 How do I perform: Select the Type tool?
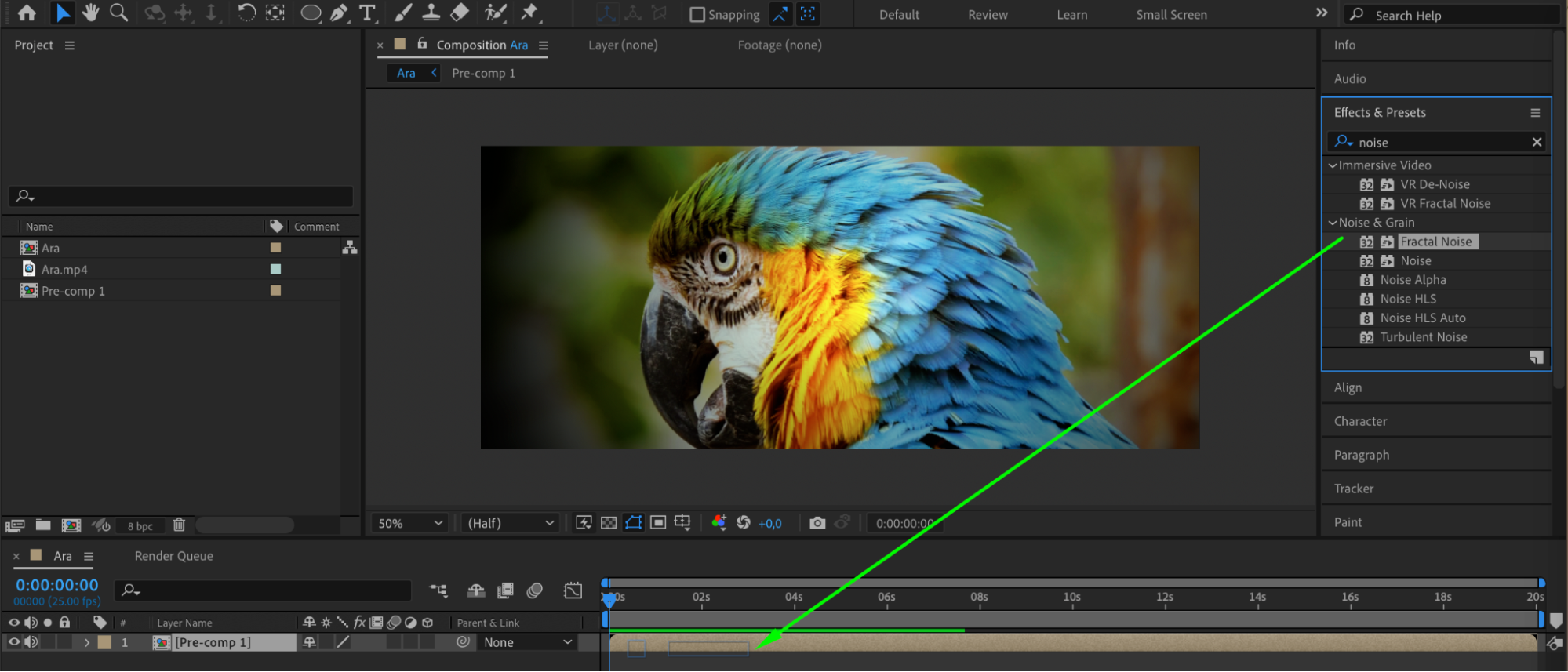coord(366,13)
